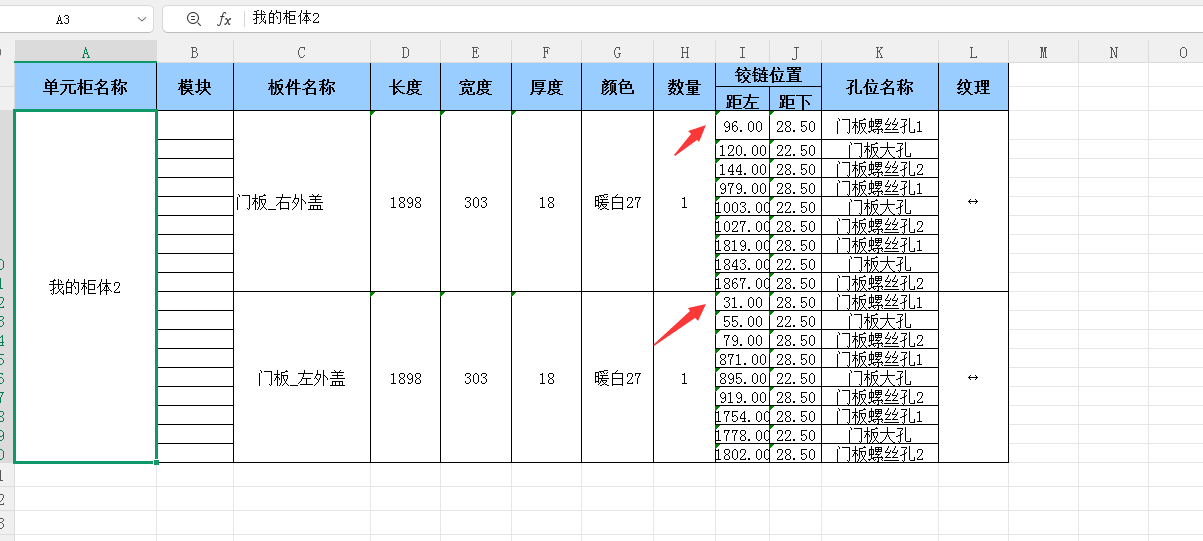This screenshot has width=1203, height=541.
Task: Click the 79.00 cell in 距左 column
Action: [x=742, y=340]
